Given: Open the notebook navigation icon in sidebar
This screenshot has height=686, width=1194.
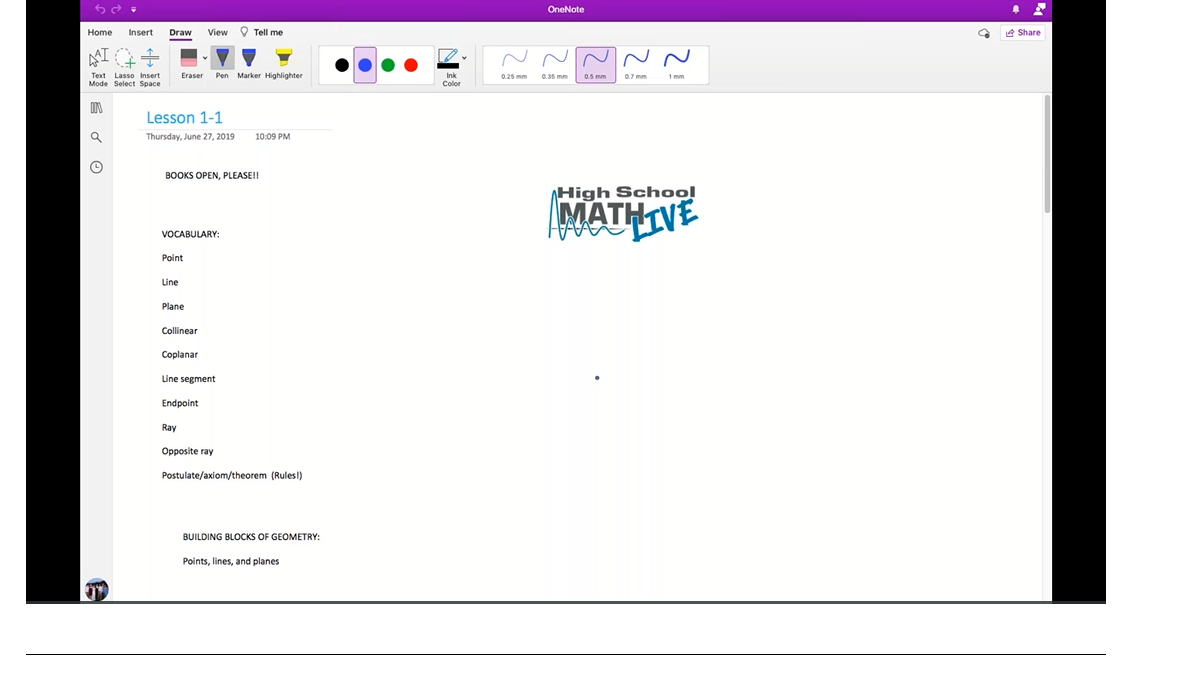Looking at the screenshot, I should 96,108.
